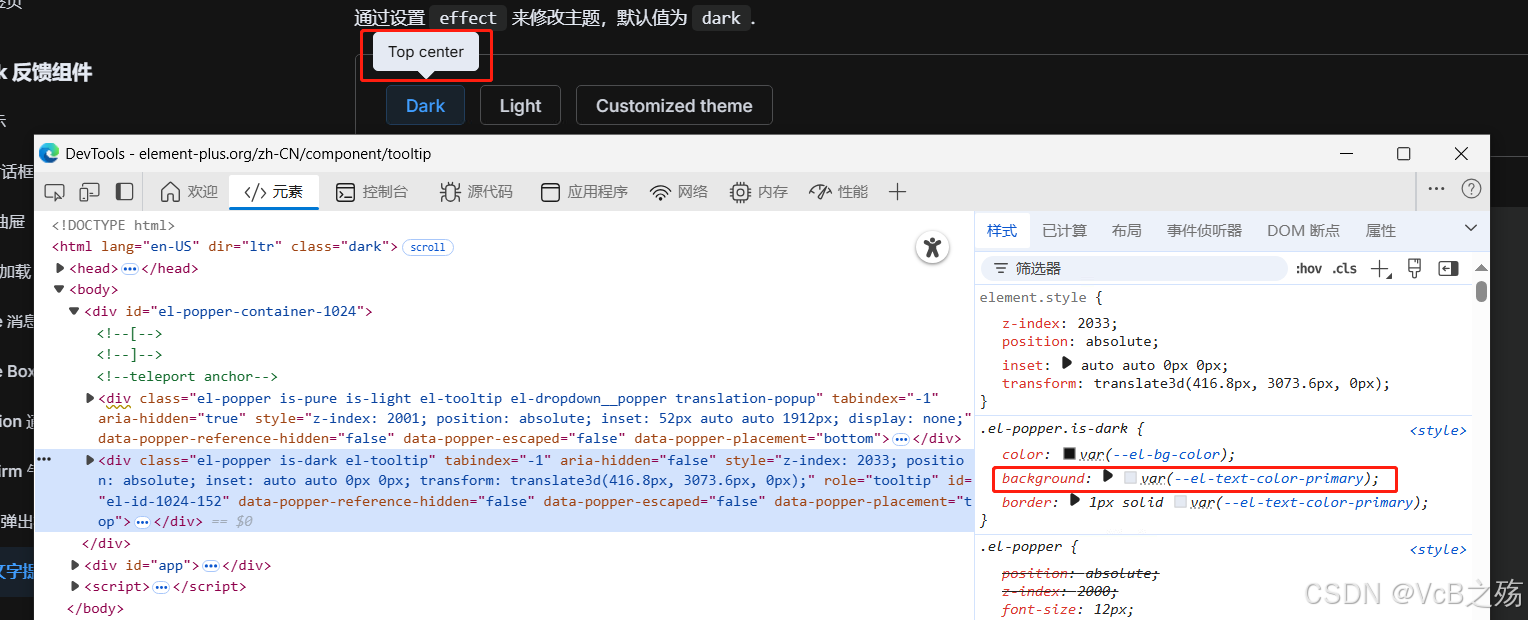Collapse the el-popper-container div node
Image resolution: width=1528 pixels, height=620 pixels.
[x=74, y=310]
